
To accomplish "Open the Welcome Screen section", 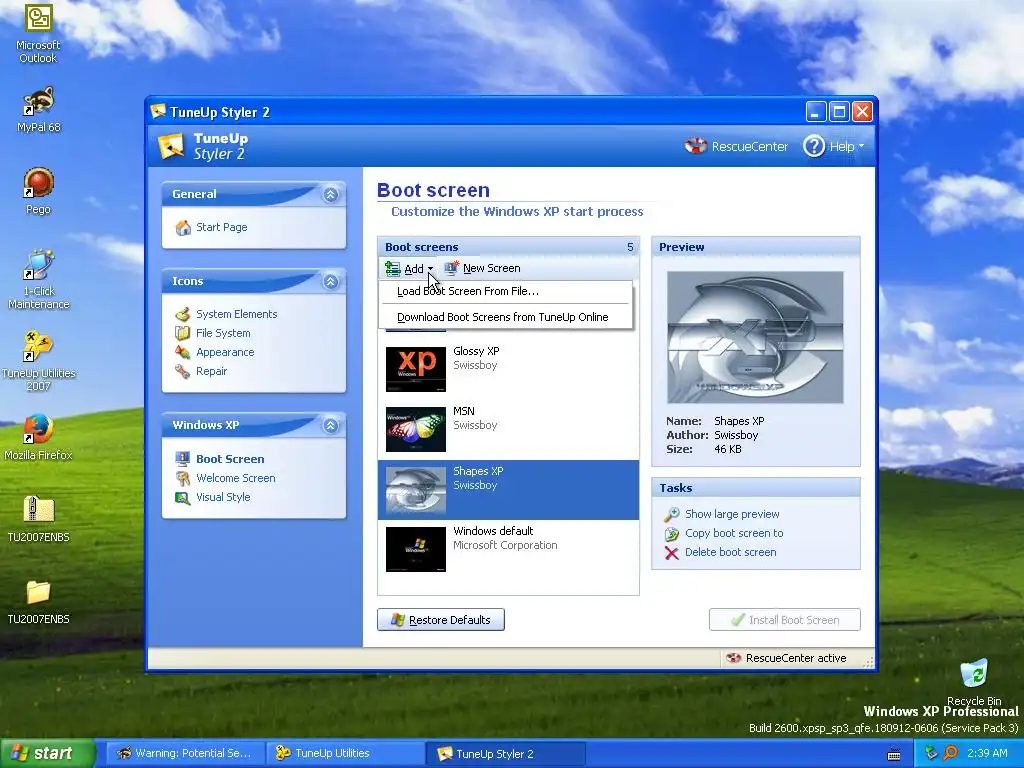I will (x=236, y=478).
